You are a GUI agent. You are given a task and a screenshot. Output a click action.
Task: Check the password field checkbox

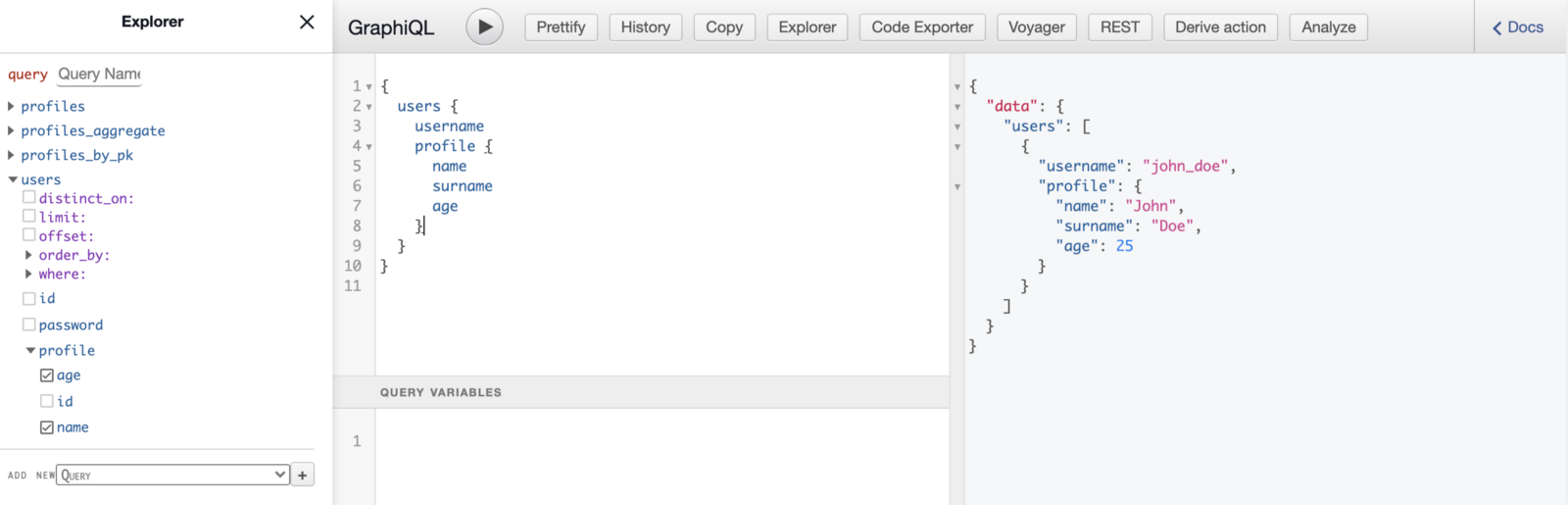click(29, 325)
